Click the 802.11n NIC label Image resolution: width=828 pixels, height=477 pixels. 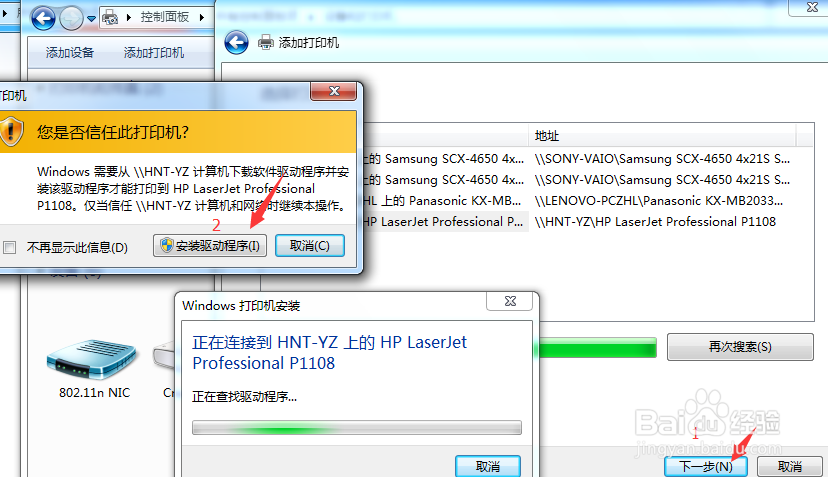[x=95, y=392]
